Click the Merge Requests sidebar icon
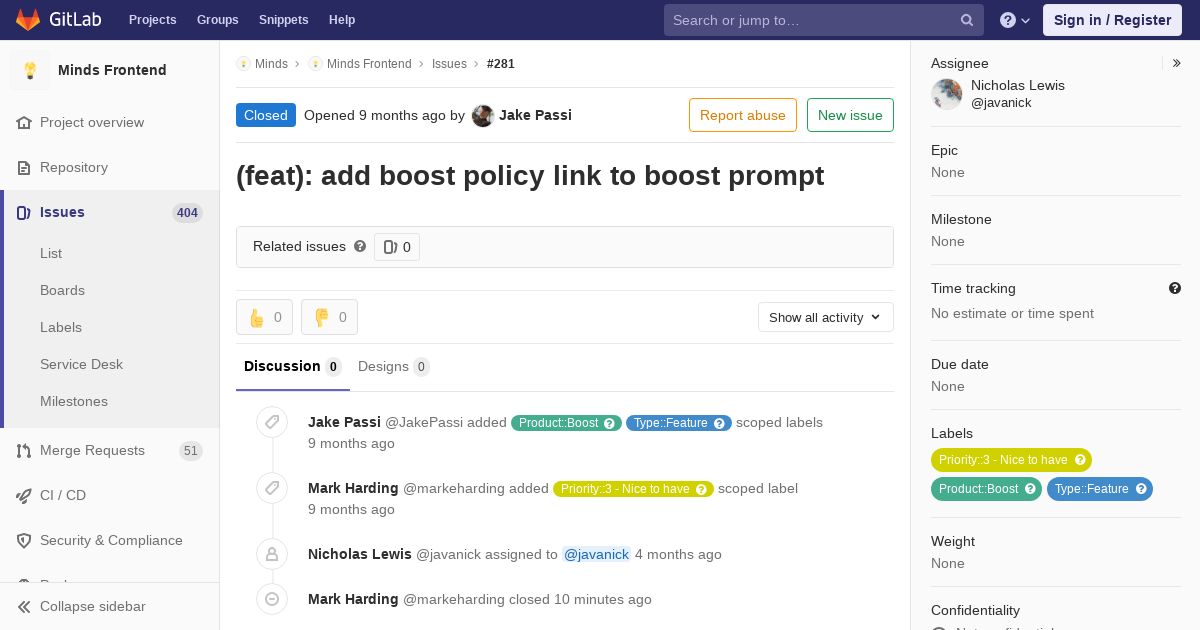Viewport: 1200px width, 630px height. click(x=24, y=450)
